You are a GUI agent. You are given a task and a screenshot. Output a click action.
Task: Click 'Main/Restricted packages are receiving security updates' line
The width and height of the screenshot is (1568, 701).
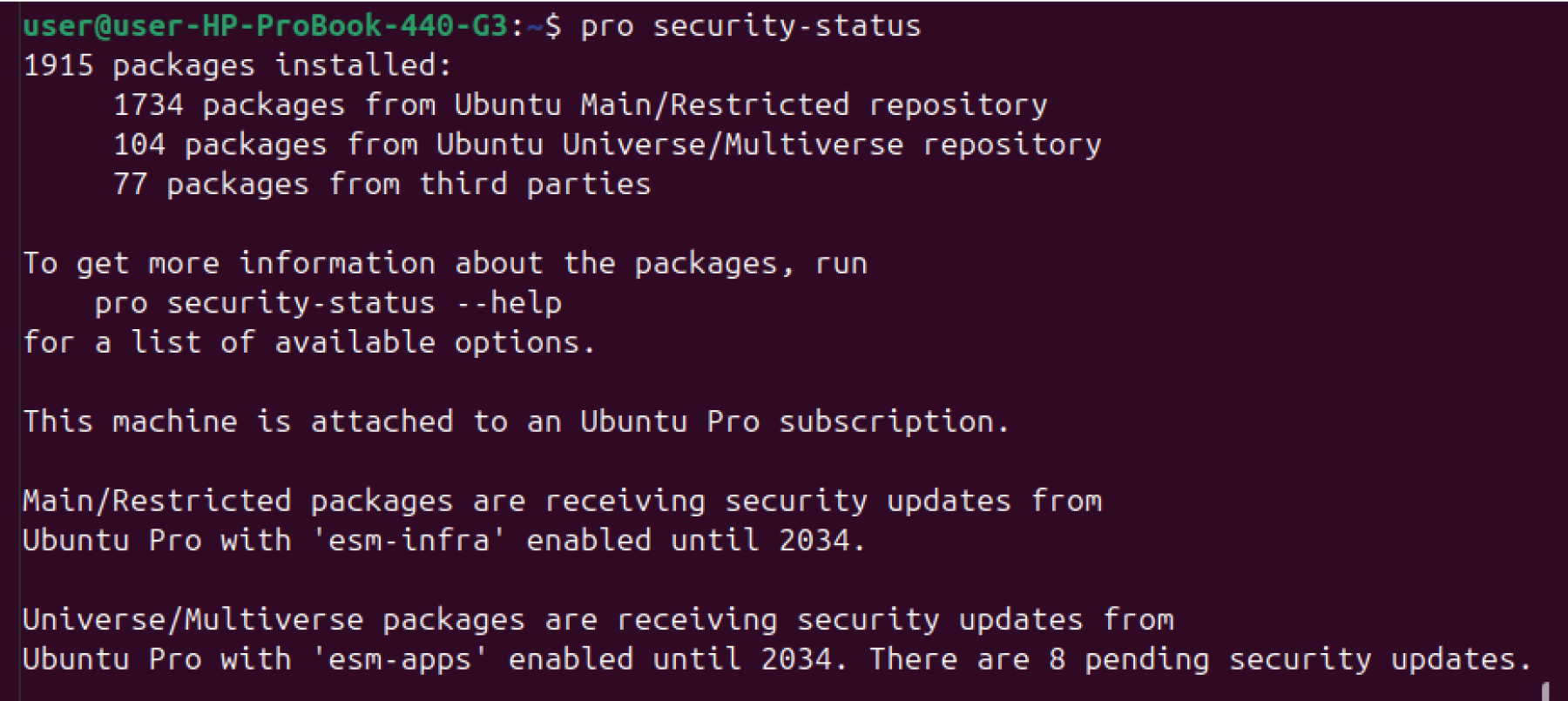point(563,501)
